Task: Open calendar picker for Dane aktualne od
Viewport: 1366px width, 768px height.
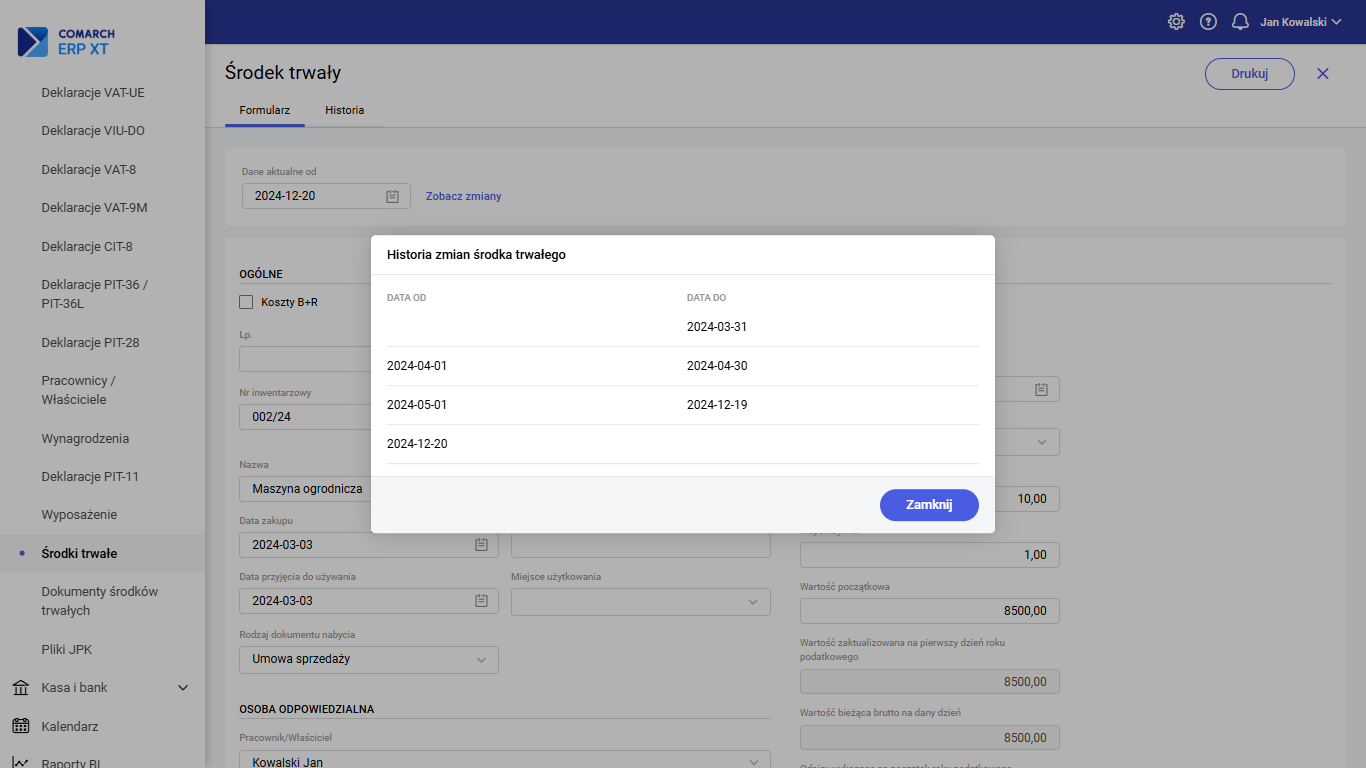Action: pyautogui.click(x=393, y=196)
